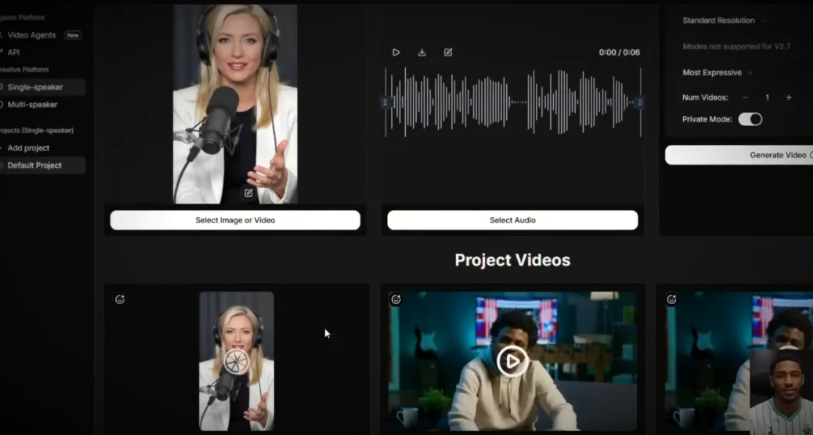
Task: Click the Select Image or Video button
Action: [235, 220]
